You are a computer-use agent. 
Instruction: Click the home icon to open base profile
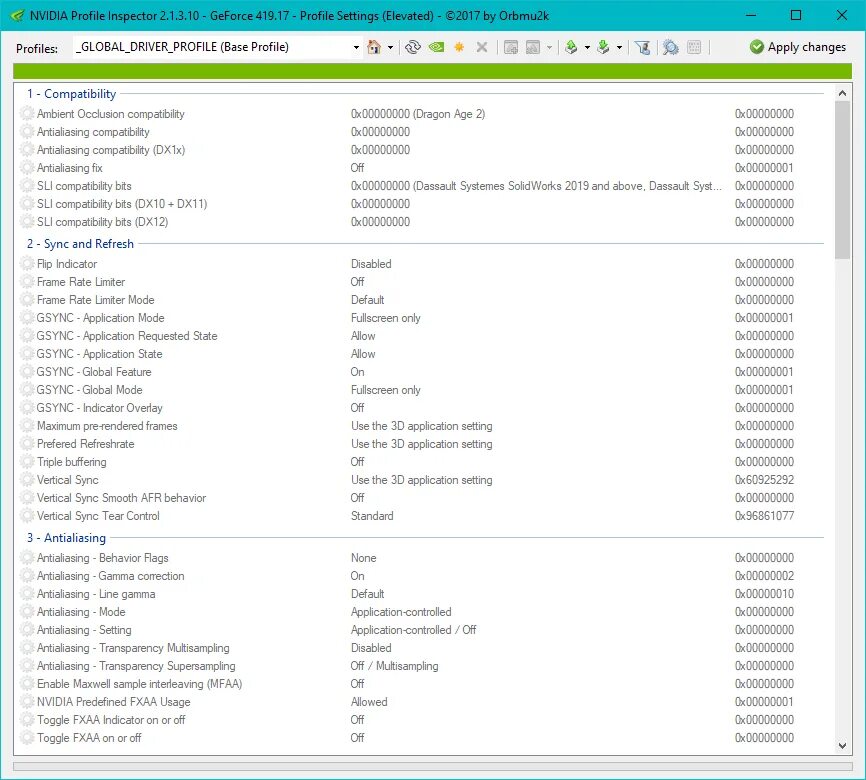(374, 48)
